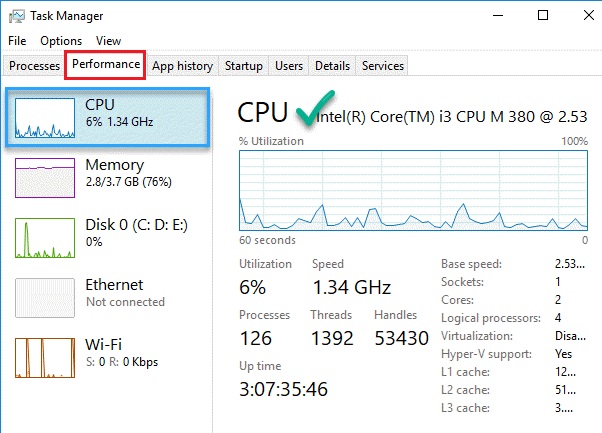Screen dimensions: 602x433
Task: Click the Performance tab
Action: pos(107,66)
